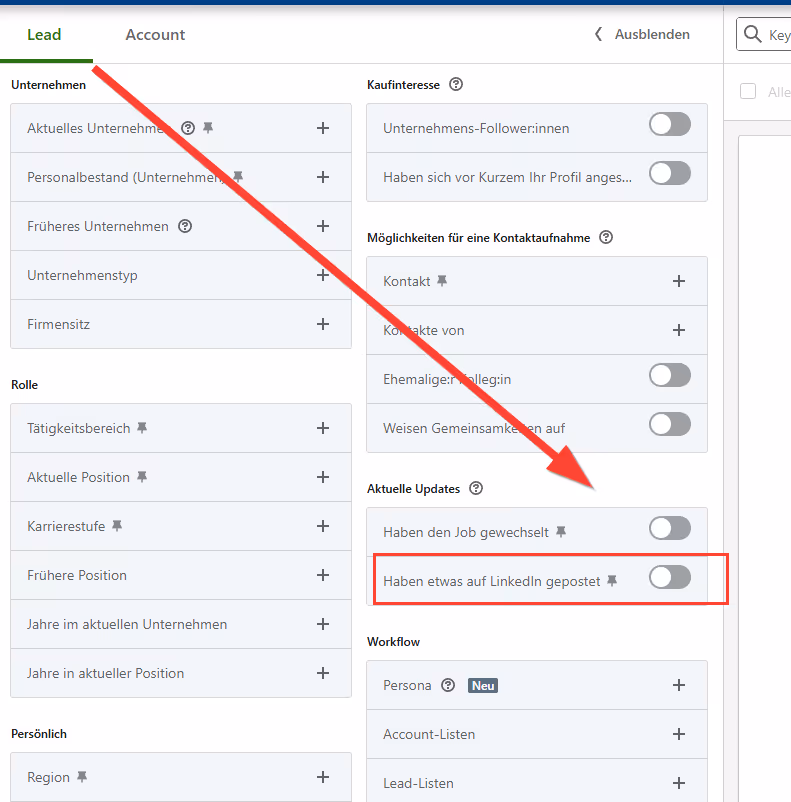Toggle Haben den Job gewechselt on
The height and width of the screenshot is (802, 791).
coord(669,528)
